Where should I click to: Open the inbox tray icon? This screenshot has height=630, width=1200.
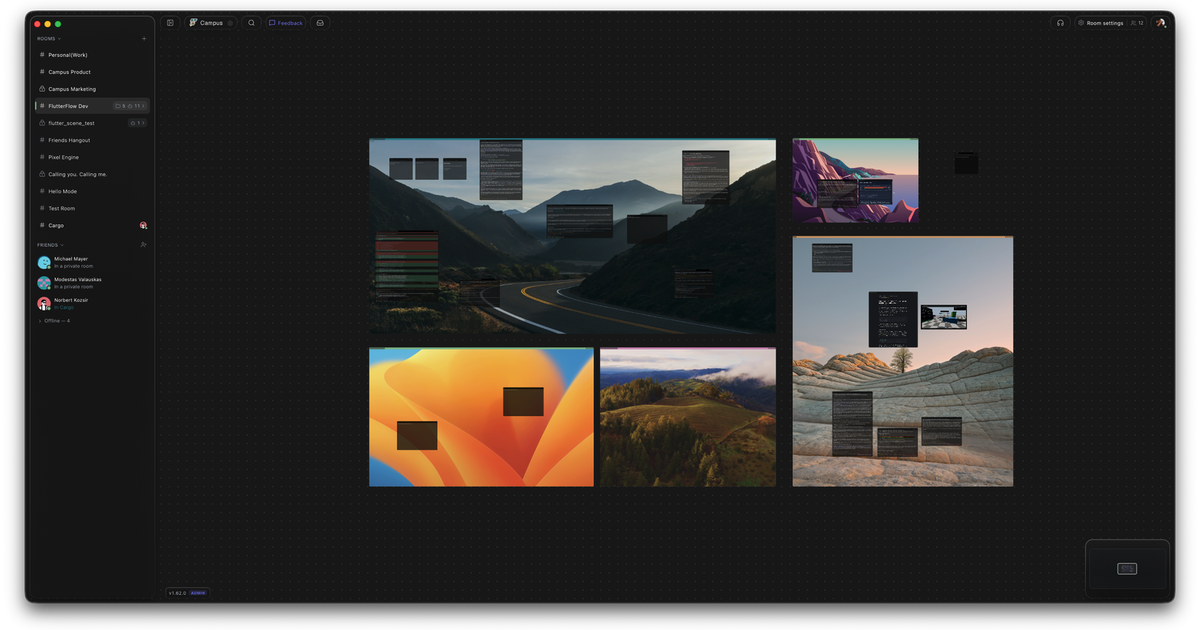tap(320, 23)
